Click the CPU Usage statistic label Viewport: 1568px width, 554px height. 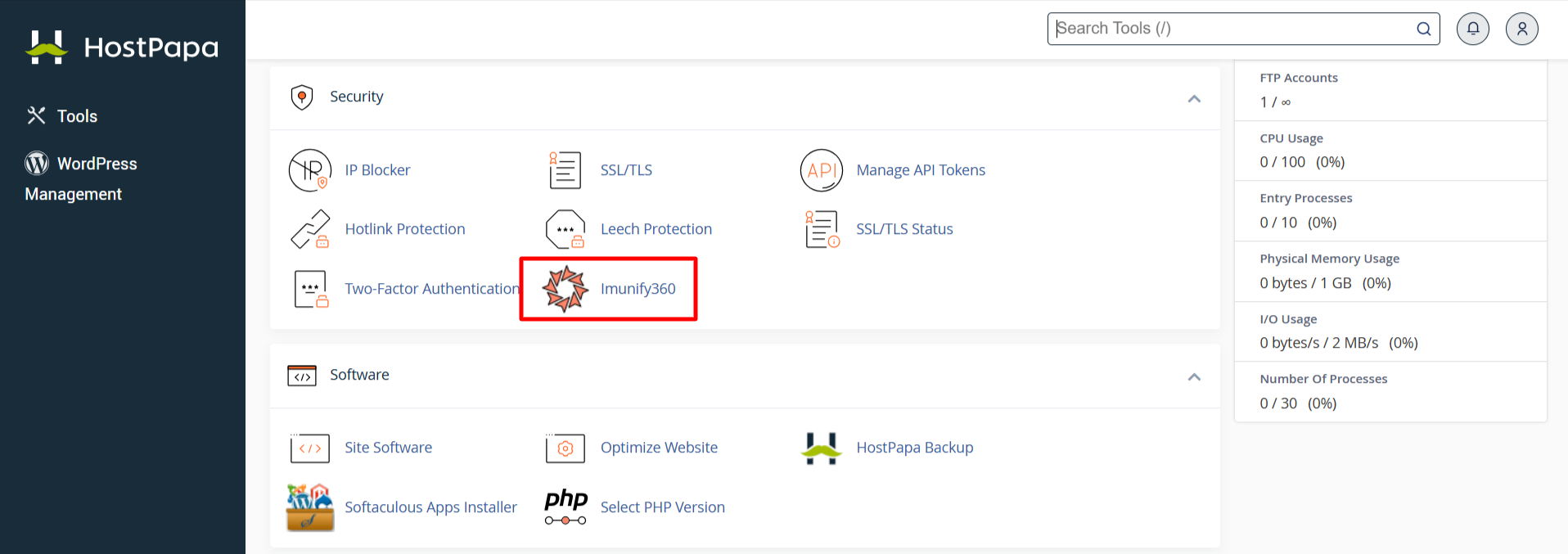click(x=1291, y=138)
